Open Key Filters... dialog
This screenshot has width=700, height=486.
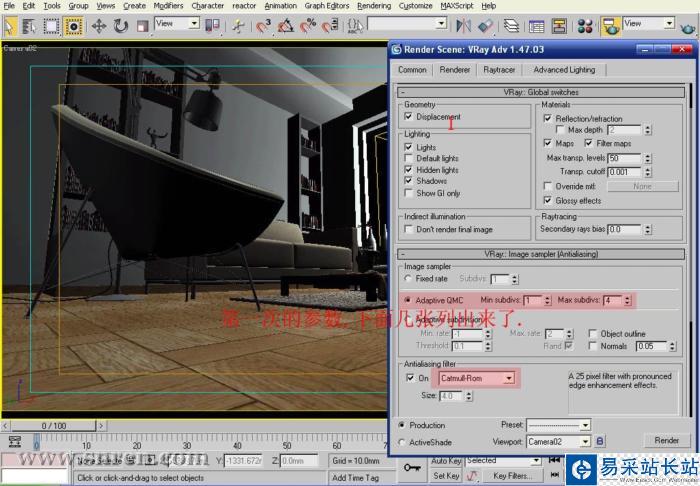[512, 476]
